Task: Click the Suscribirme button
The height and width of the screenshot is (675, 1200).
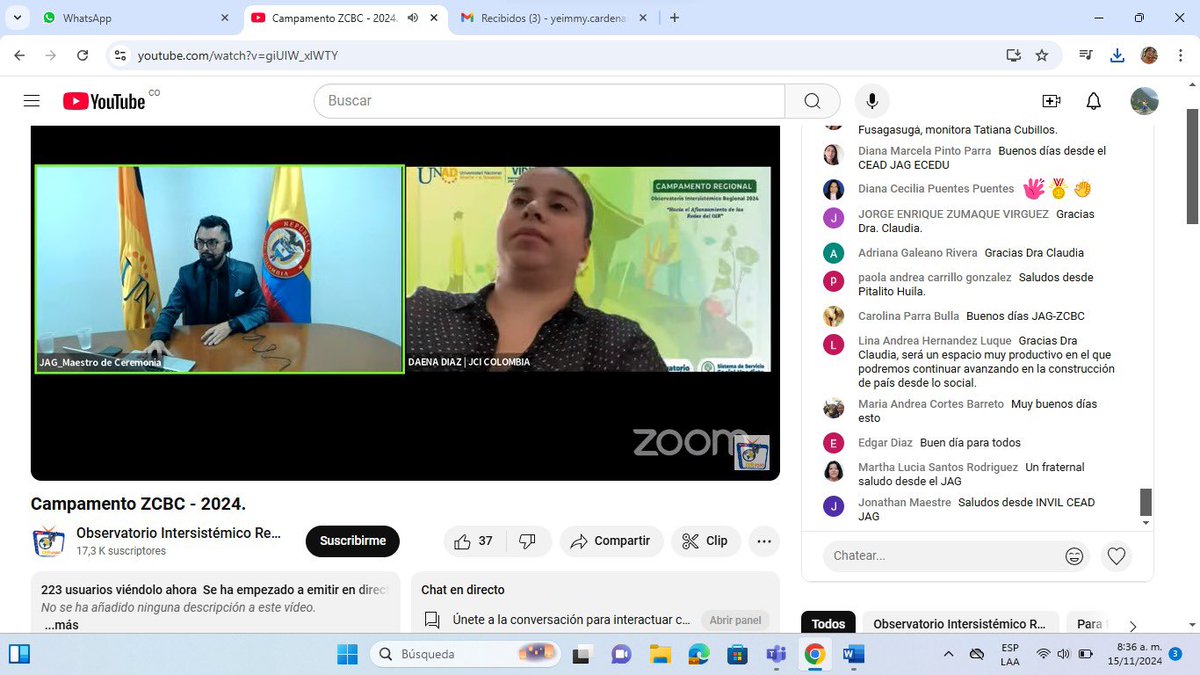Action: click(x=353, y=541)
